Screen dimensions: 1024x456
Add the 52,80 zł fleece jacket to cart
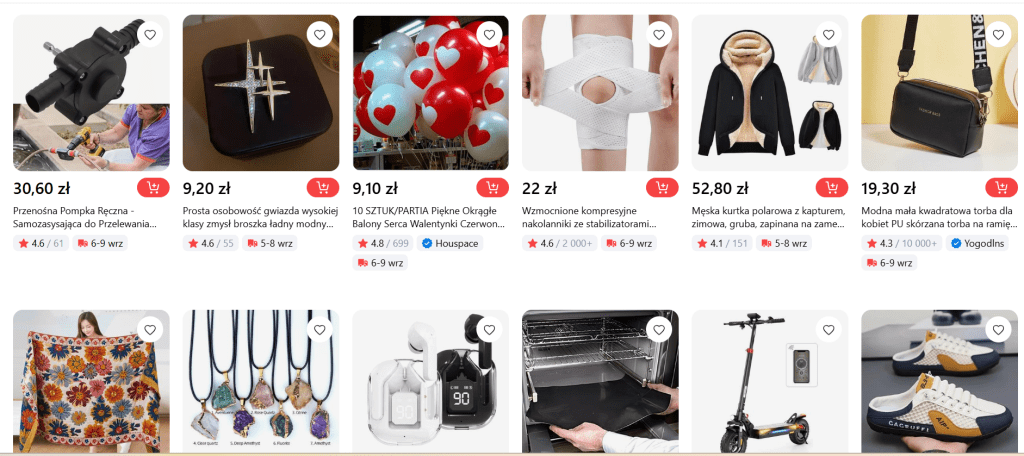coord(832,188)
